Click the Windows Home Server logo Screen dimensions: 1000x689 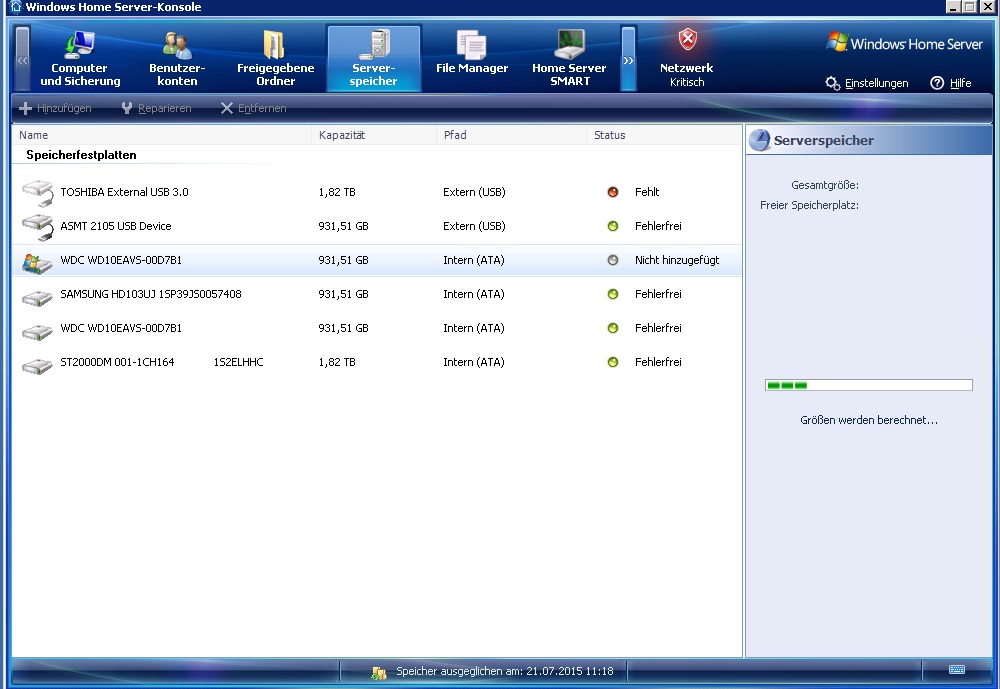pyautogui.click(x=905, y=43)
